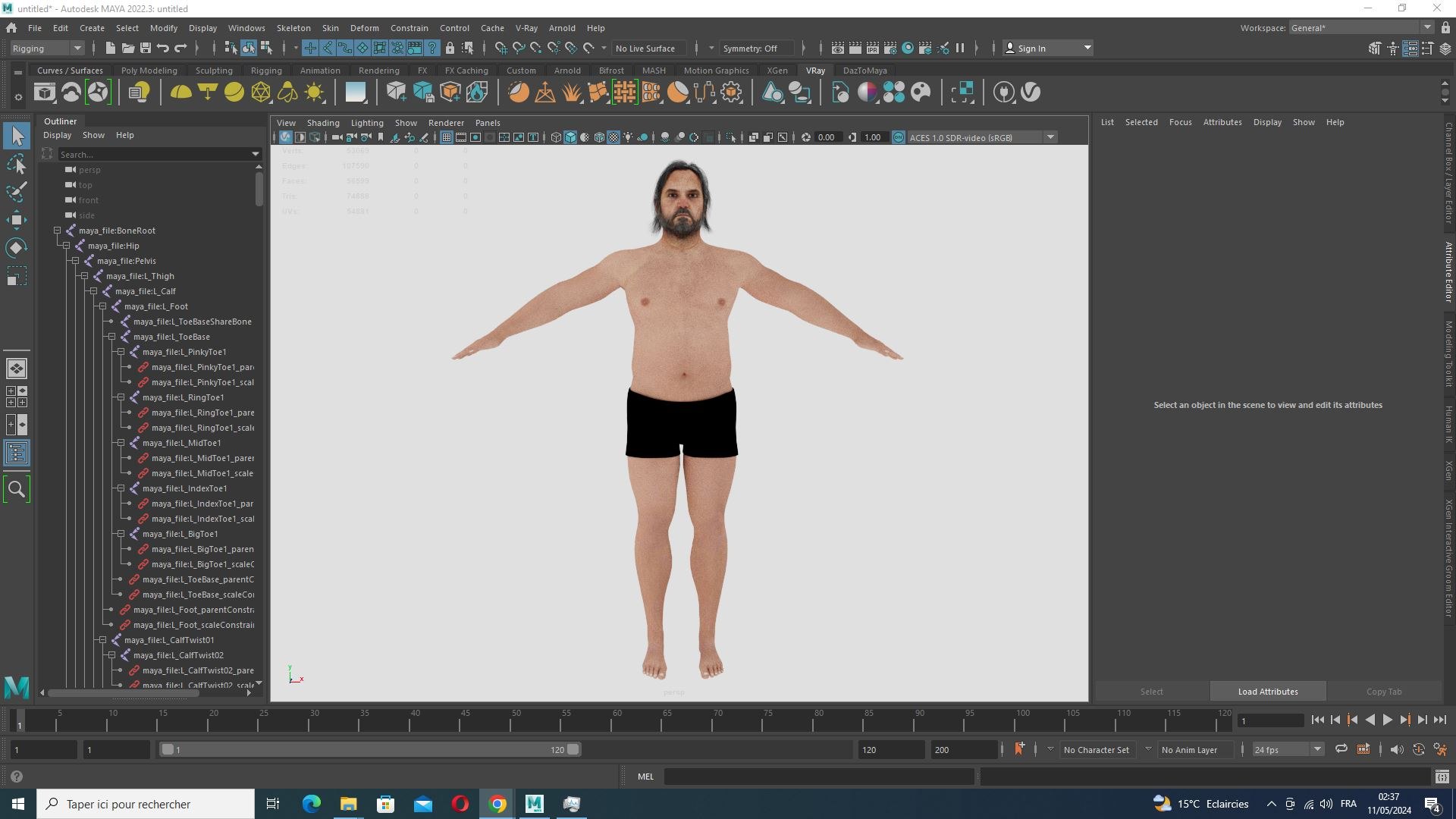The image size is (1456, 819).
Task: Click the outliner horizontal scrollbar
Action: 124,692
